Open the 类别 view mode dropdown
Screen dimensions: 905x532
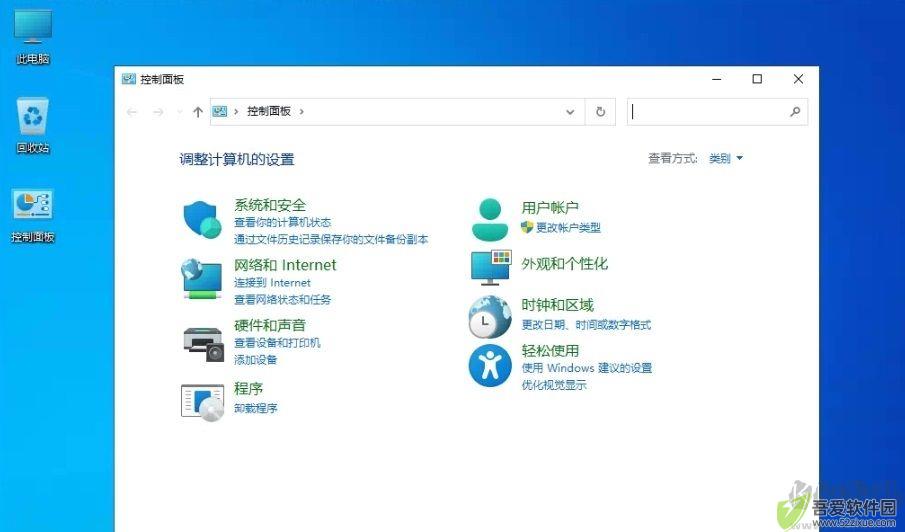click(x=726, y=158)
